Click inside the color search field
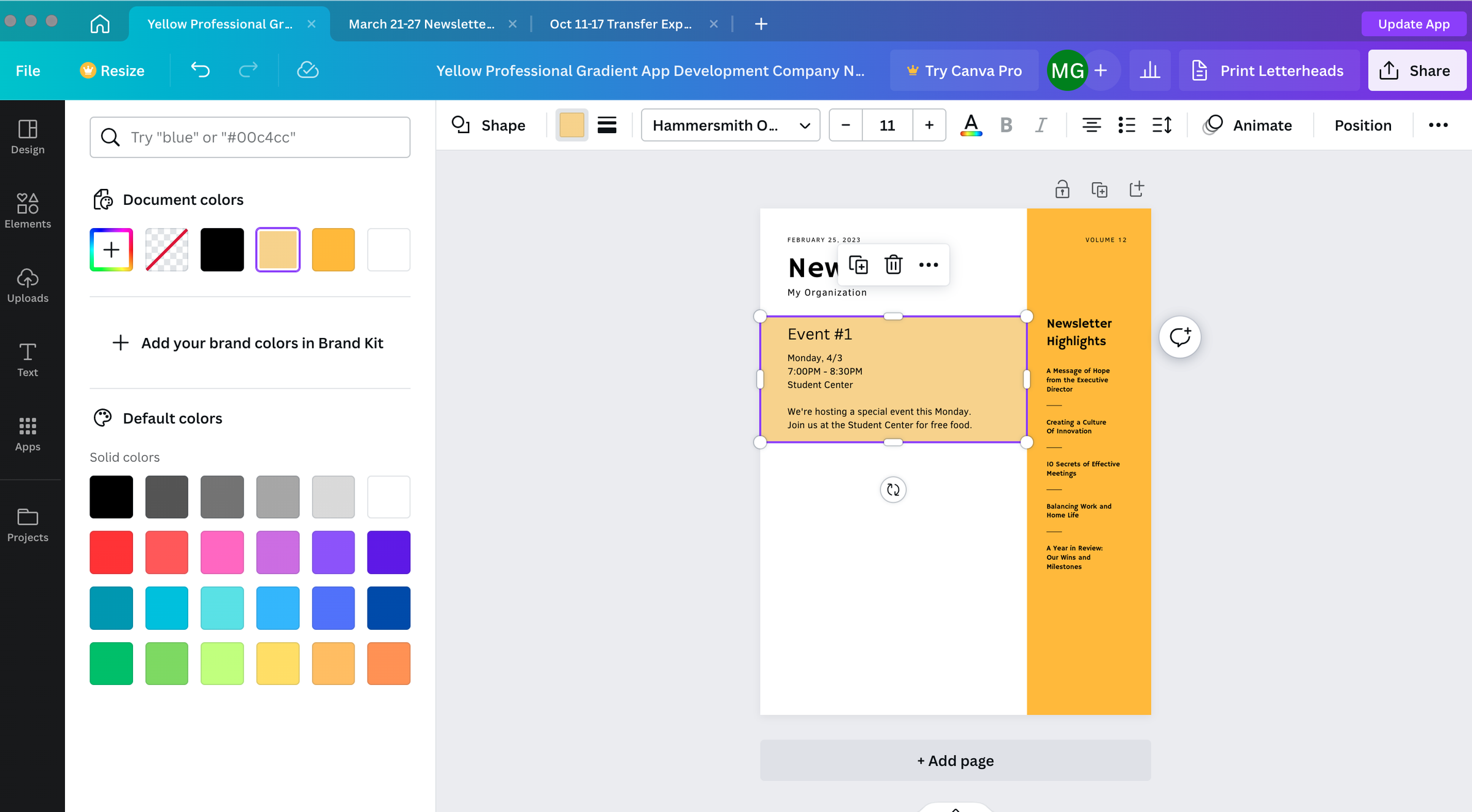Image resolution: width=1472 pixels, height=812 pixels. [249, 136]
